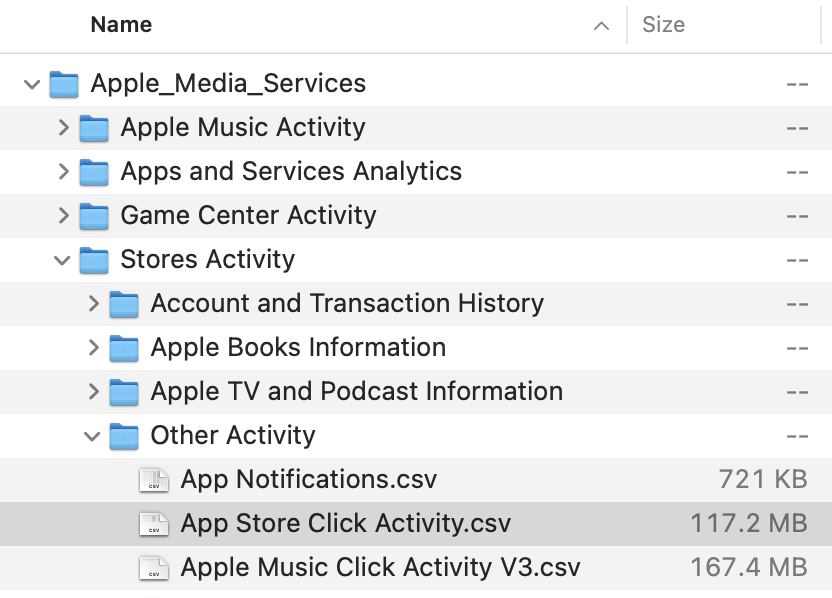This screenshot has width=832, height=598.
Task: Click the Other Activity folder icon
Action: coord(124,436)
